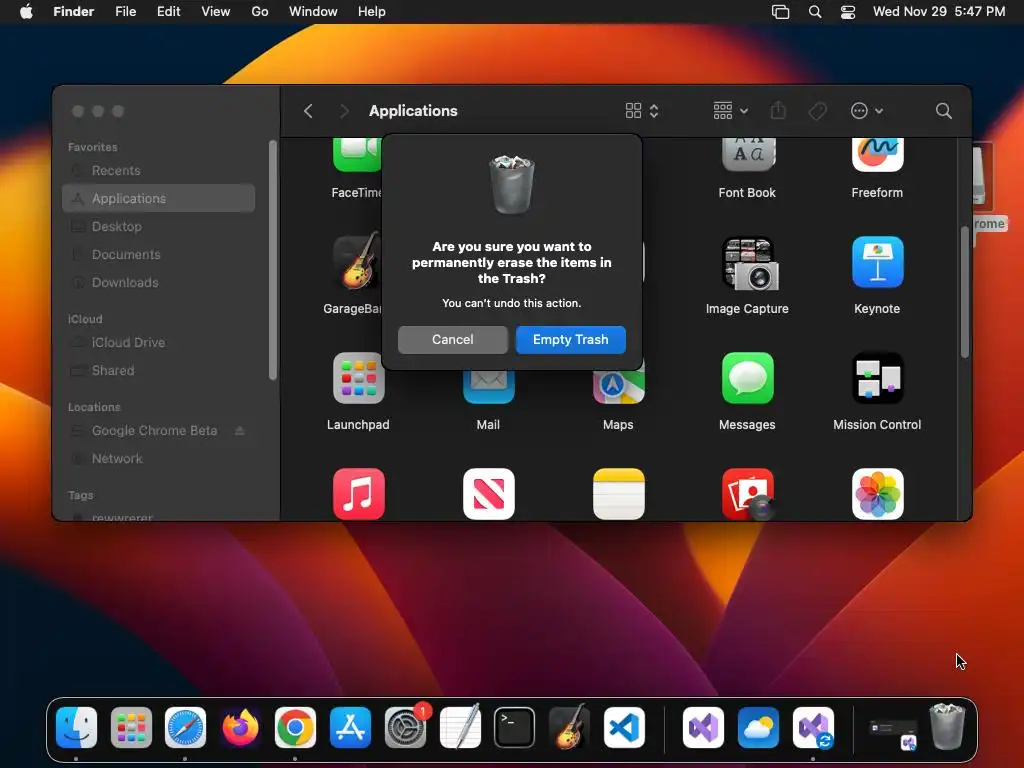Image resolution: width=1024 pixels, height=768 pixels.
Task: Open Firefox from the Dock
Action: click(x=240, y=728)
